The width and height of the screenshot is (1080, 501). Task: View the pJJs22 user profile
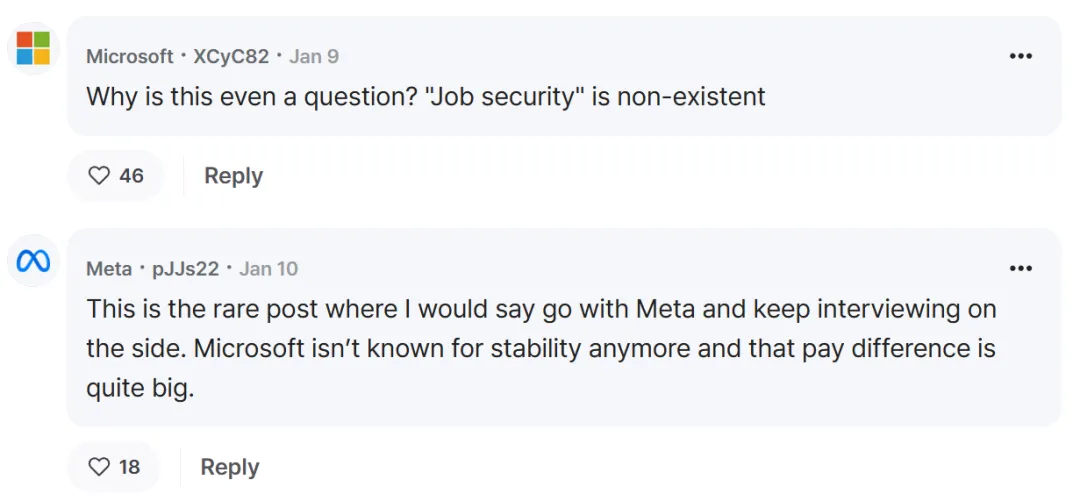coord(187,269)
